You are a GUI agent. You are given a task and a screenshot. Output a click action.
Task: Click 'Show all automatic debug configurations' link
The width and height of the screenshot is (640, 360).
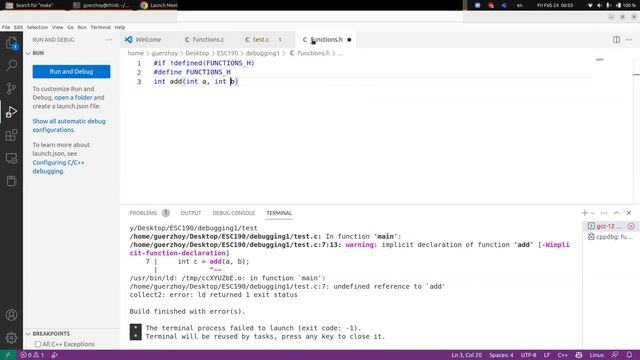(x=69, y=125)
